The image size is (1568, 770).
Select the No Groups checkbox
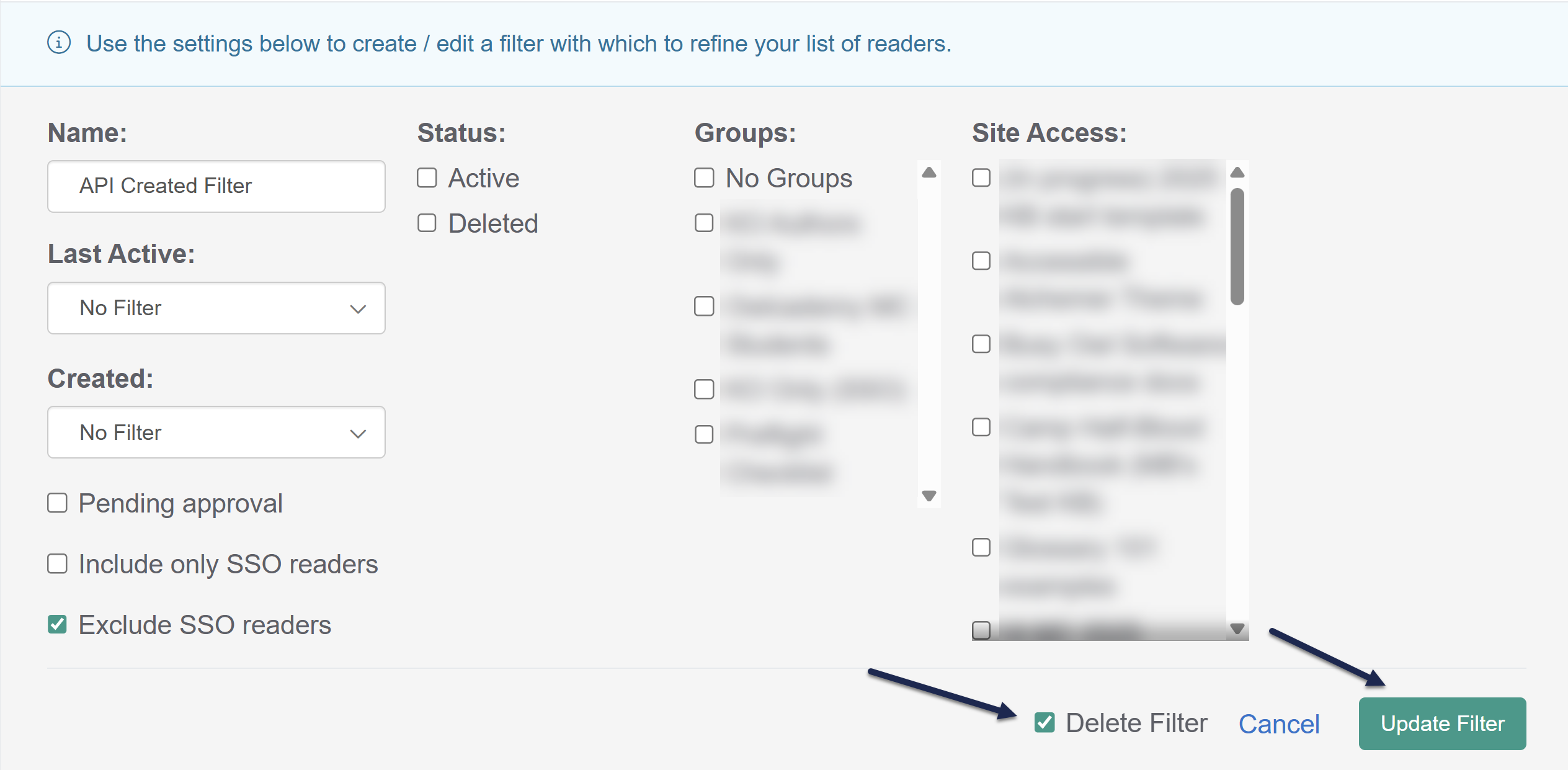704,178
